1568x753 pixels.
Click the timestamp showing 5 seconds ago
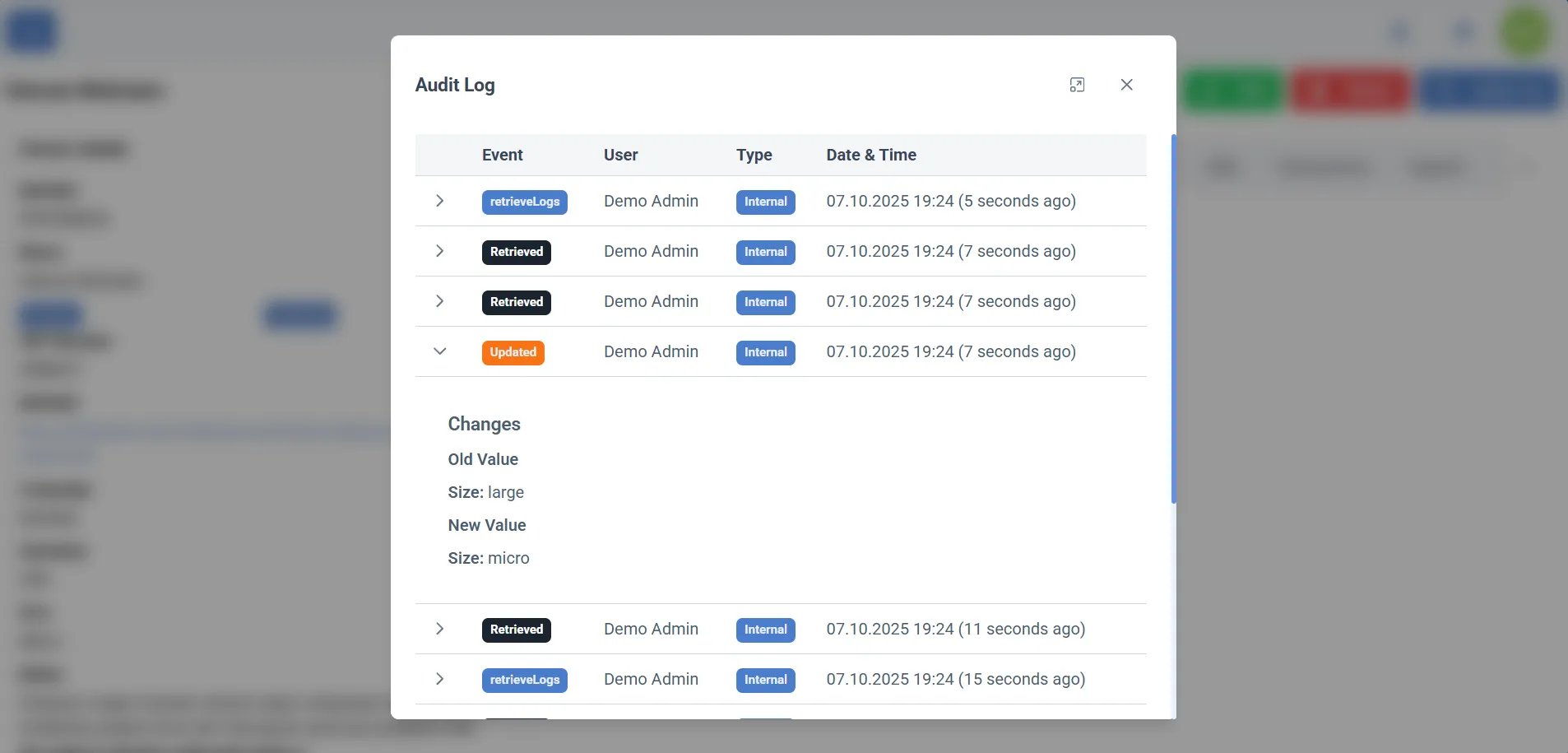point(951,202)
